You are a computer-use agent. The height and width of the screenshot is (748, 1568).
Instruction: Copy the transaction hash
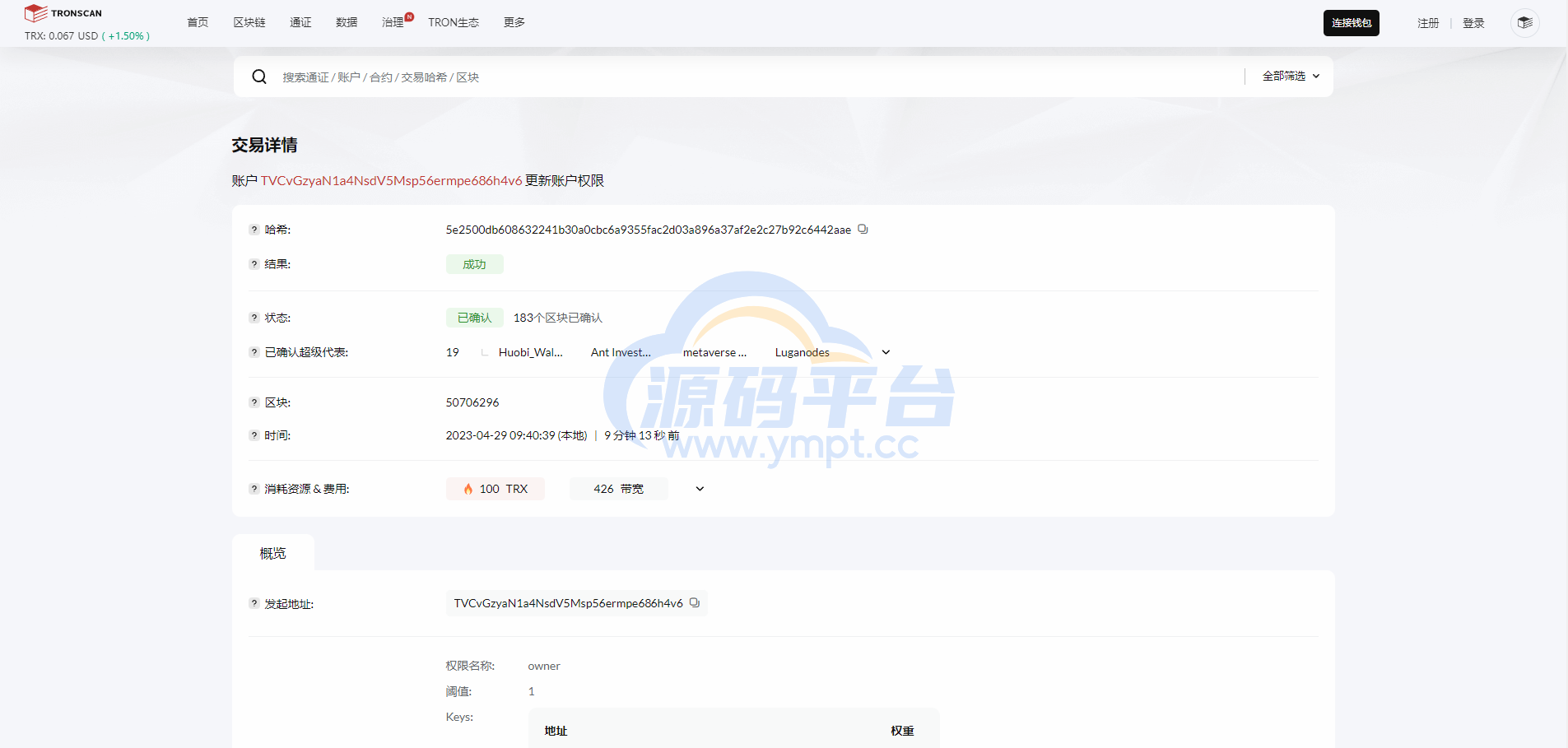point(863,230)
